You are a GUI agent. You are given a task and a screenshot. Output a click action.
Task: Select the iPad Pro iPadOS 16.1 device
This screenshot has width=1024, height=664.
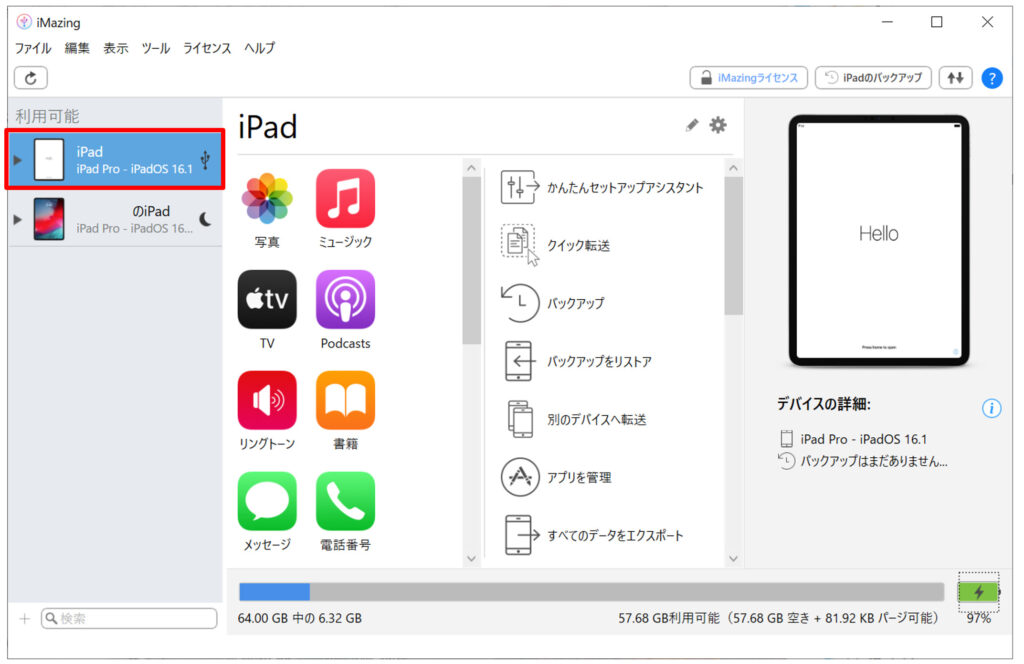[115, 159]
